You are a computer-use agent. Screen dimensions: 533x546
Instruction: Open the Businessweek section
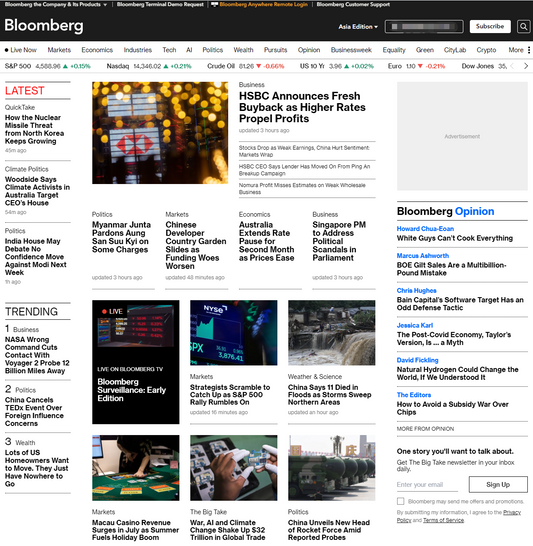(351, 50)
